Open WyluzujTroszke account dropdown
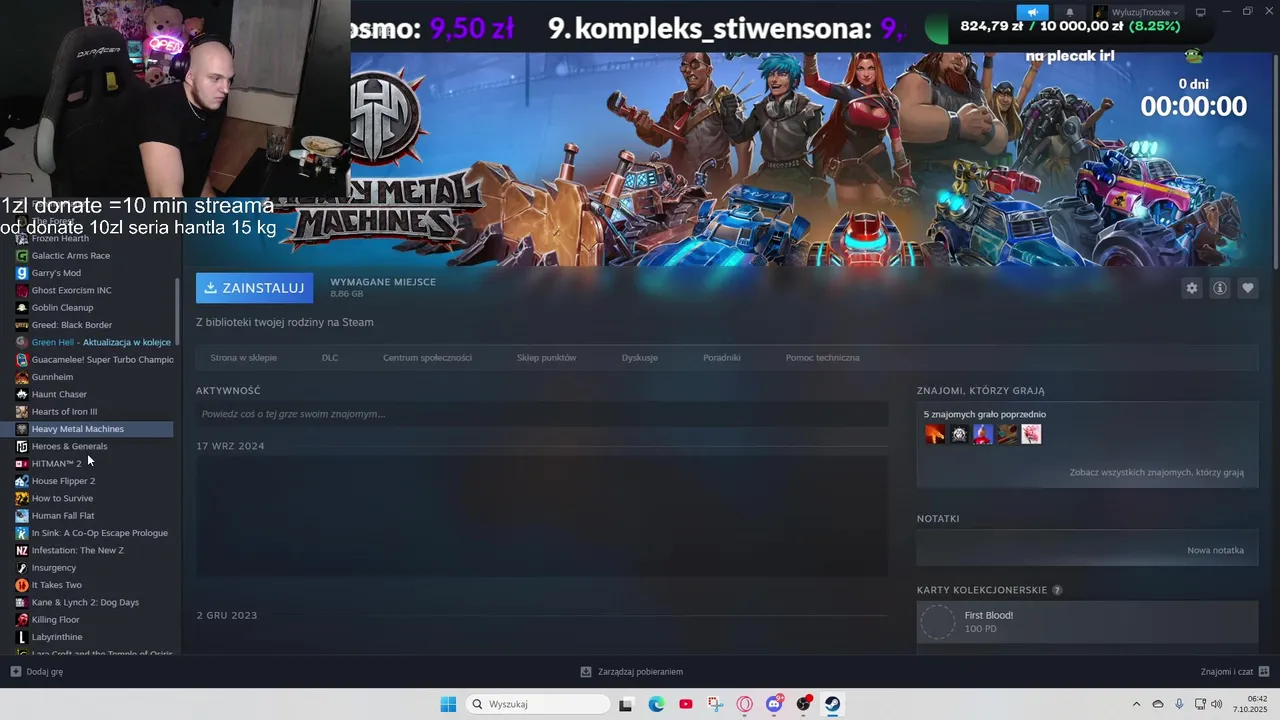The image size is (1280, 720). pyautogui.click(x=1136, y=12)
